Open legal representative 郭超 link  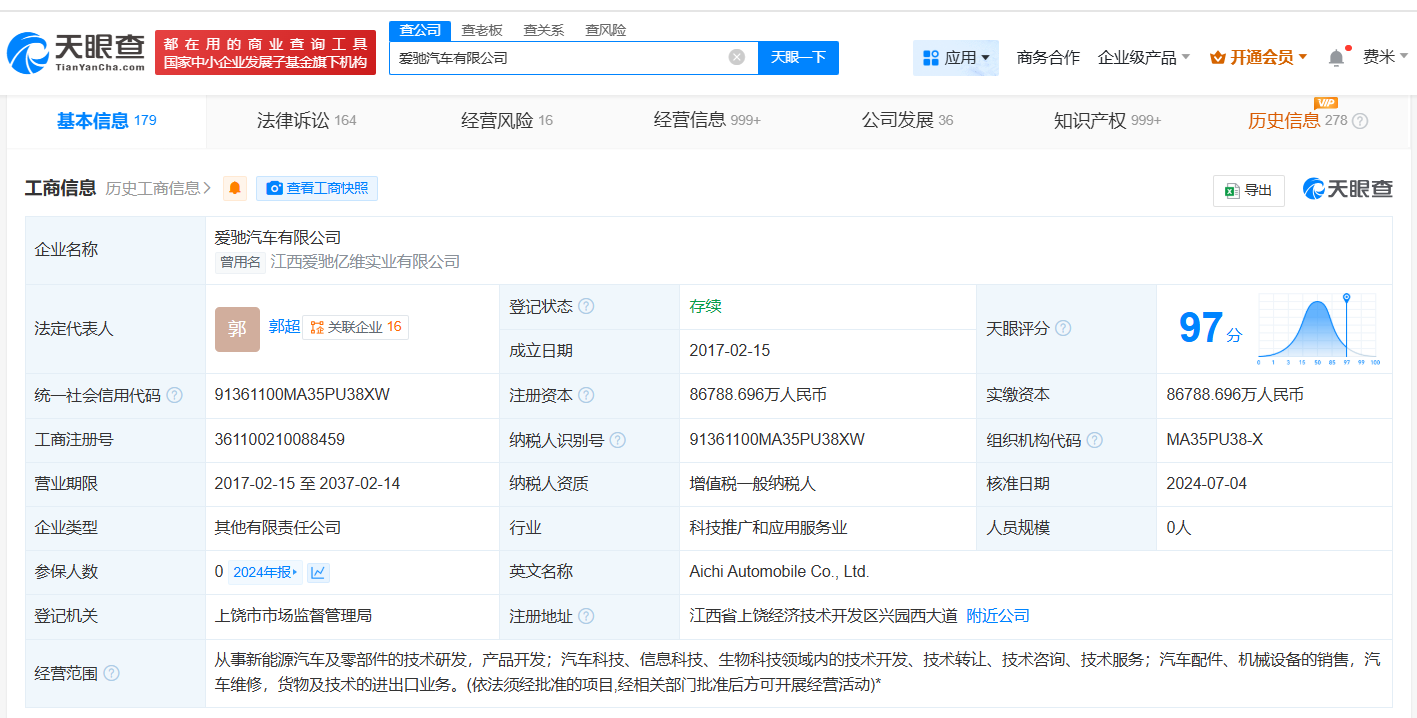point(284,326)
